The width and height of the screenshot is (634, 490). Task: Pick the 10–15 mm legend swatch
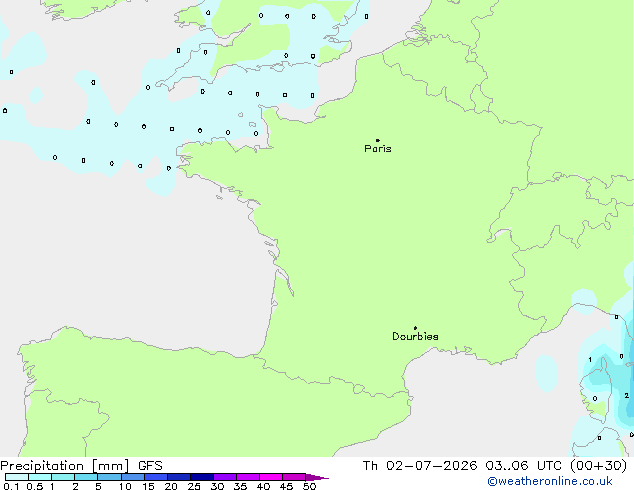133,477
